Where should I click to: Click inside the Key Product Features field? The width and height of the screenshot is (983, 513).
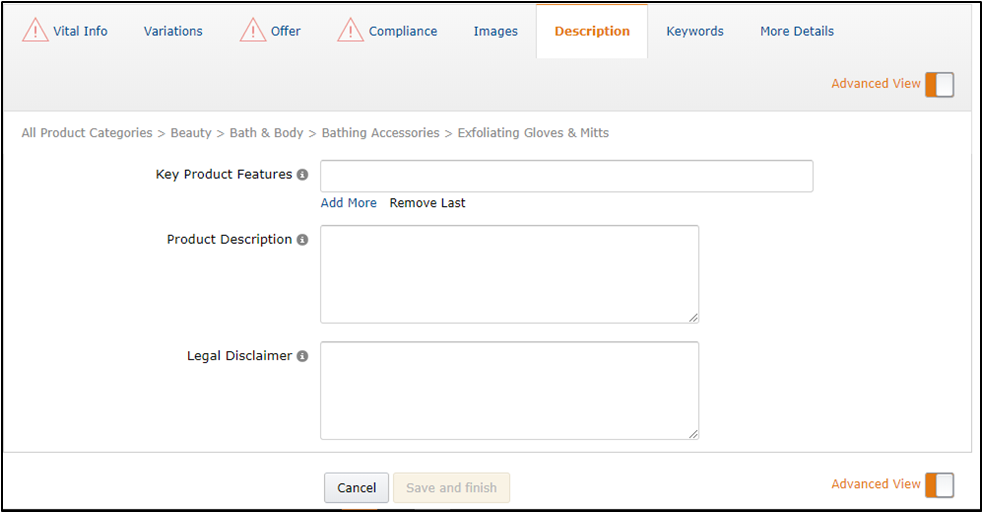[x=566, y=176]
